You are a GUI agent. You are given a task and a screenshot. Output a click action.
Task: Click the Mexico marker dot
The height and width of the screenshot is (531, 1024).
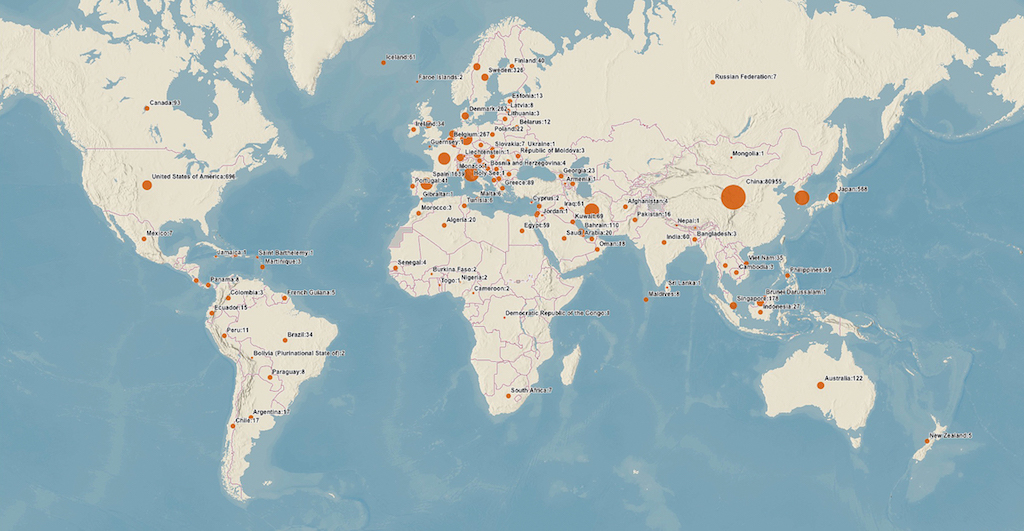[x=143, y=238]
